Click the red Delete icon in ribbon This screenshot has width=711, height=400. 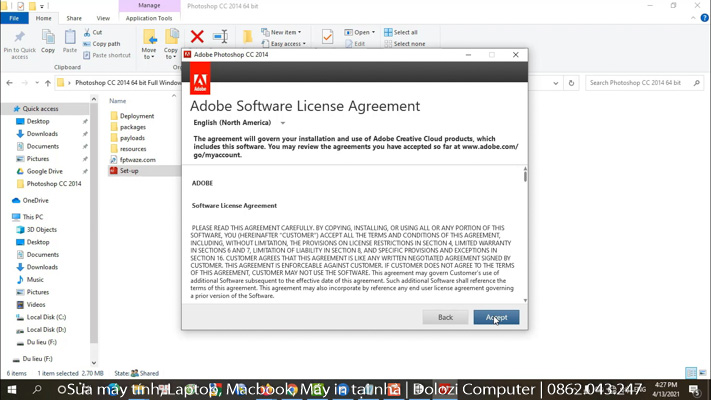point(197,37)
